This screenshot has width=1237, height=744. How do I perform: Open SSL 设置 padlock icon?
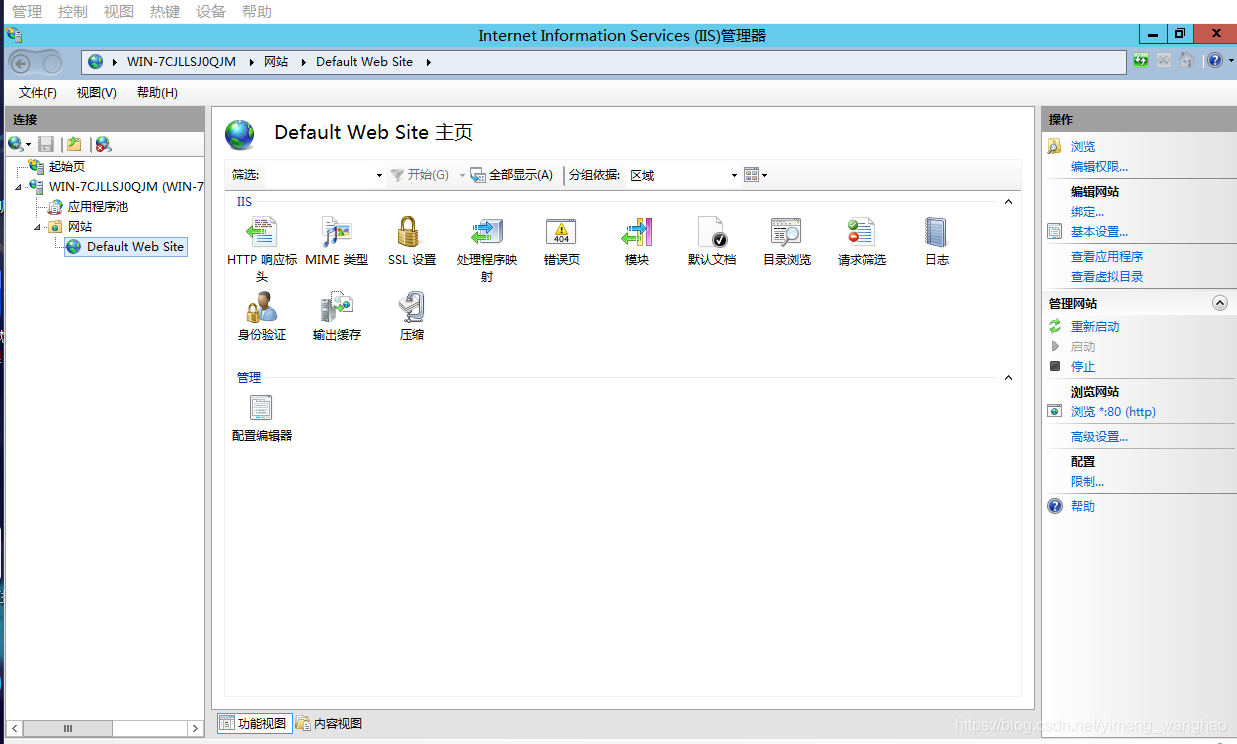[411, 233]
